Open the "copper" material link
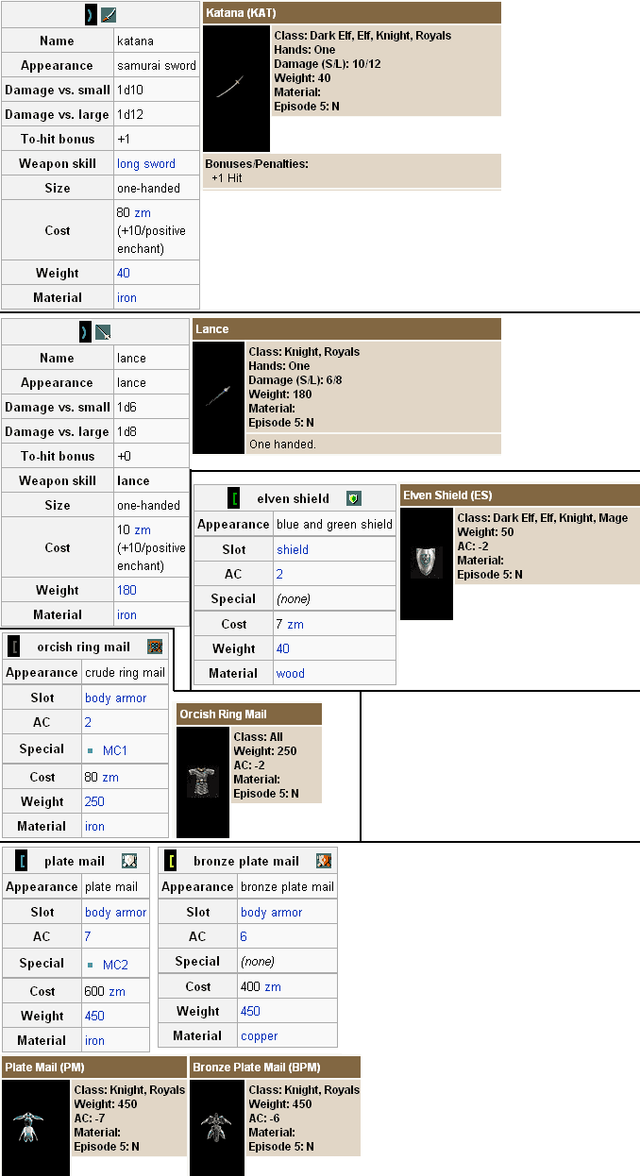This screenshot has width=640, height=1176. pos(259,1036)
